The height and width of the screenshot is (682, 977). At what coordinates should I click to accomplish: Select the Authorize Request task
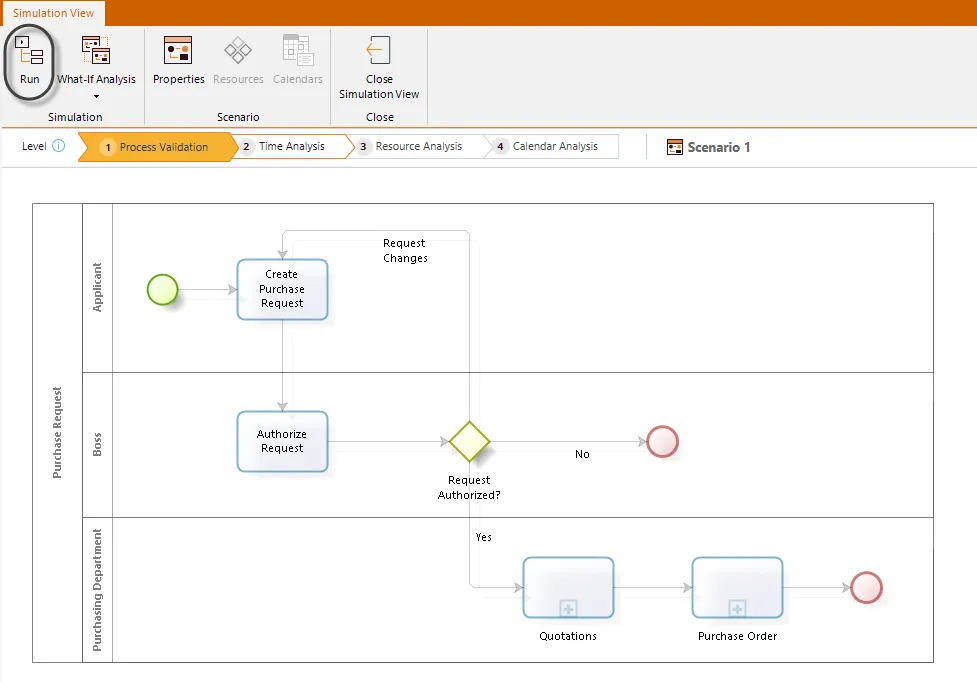[x=282, y=441]
